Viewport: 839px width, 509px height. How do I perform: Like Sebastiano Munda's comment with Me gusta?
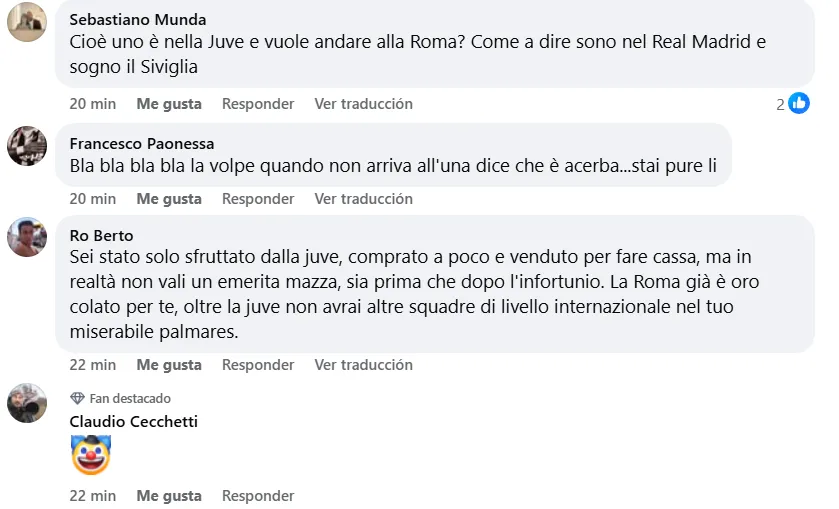(x=169, y=104)
